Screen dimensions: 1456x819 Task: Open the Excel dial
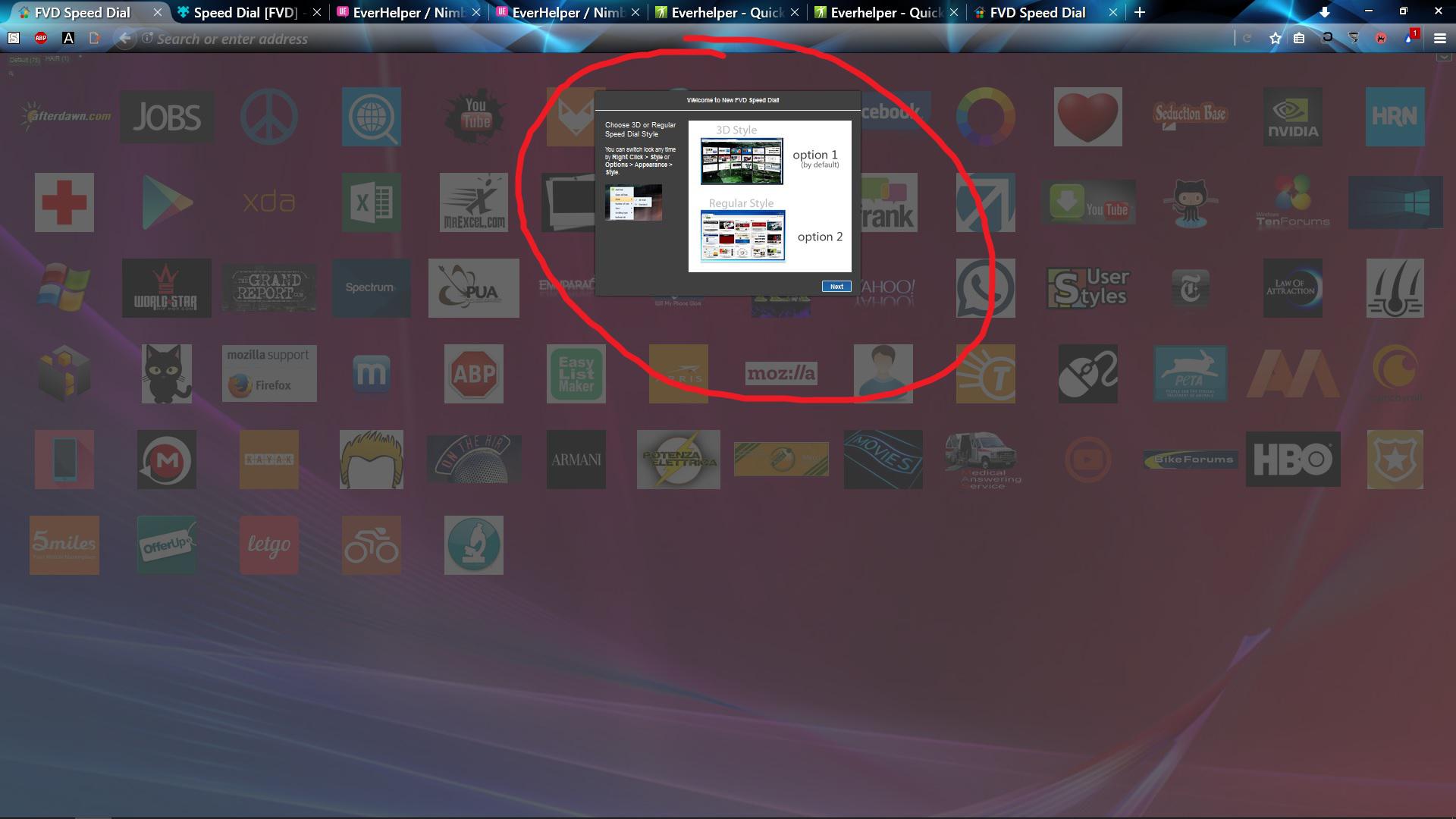372,202
